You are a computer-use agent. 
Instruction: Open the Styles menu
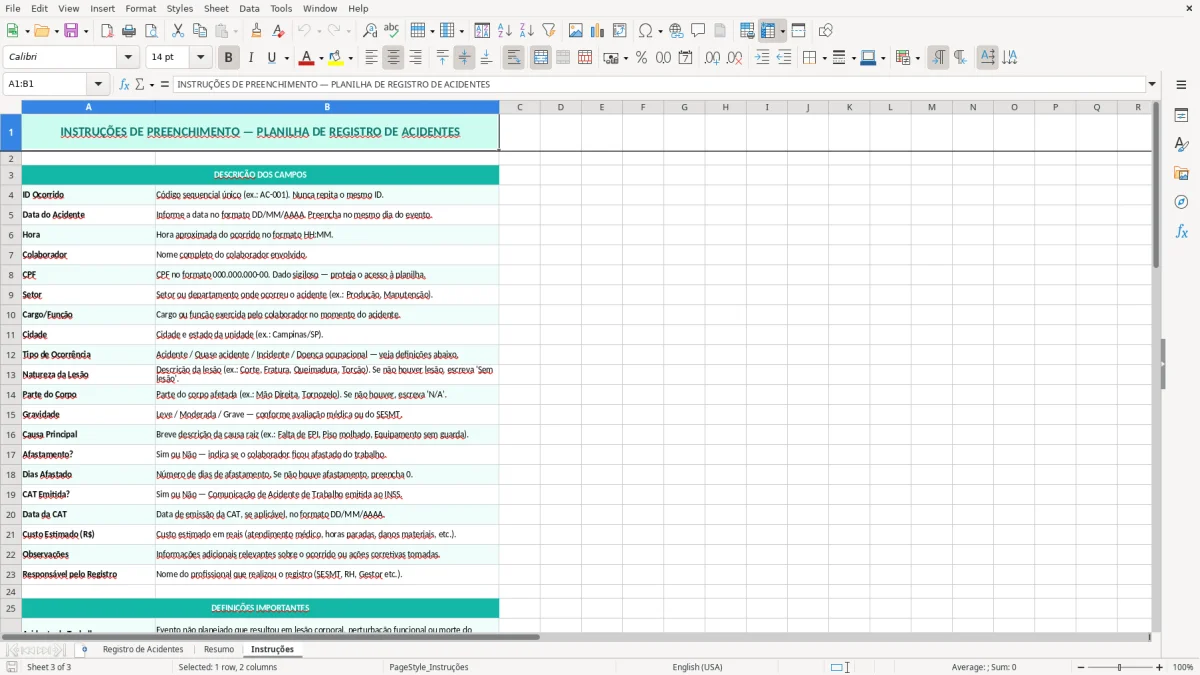180,8
